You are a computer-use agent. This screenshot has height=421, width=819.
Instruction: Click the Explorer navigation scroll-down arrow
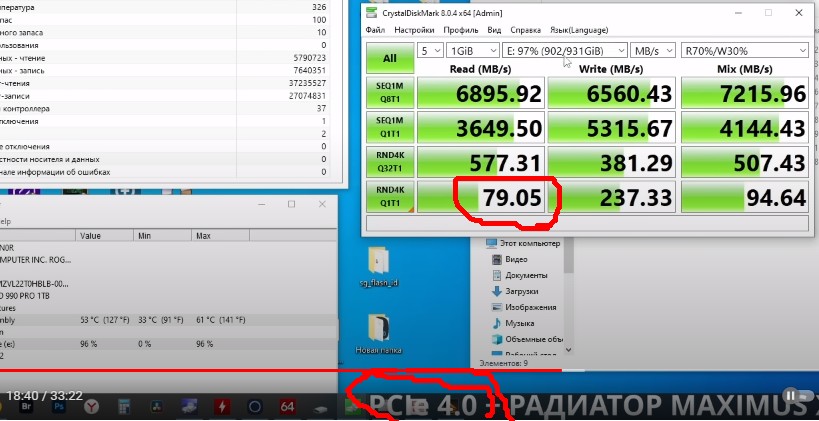[x=569, y=350]
